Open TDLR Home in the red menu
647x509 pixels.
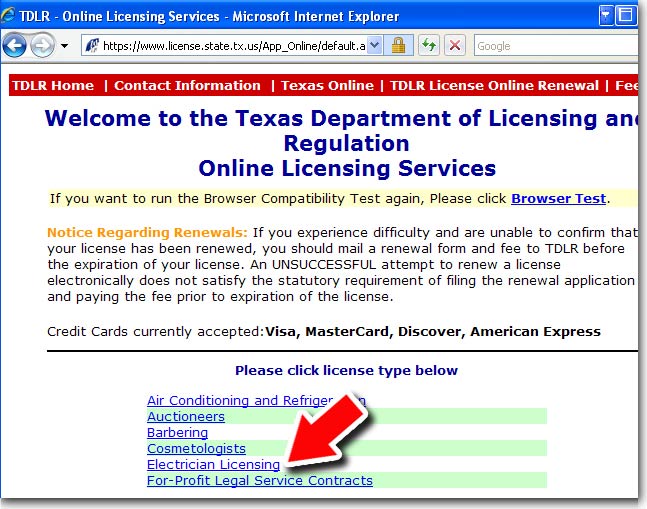[53, 85]
